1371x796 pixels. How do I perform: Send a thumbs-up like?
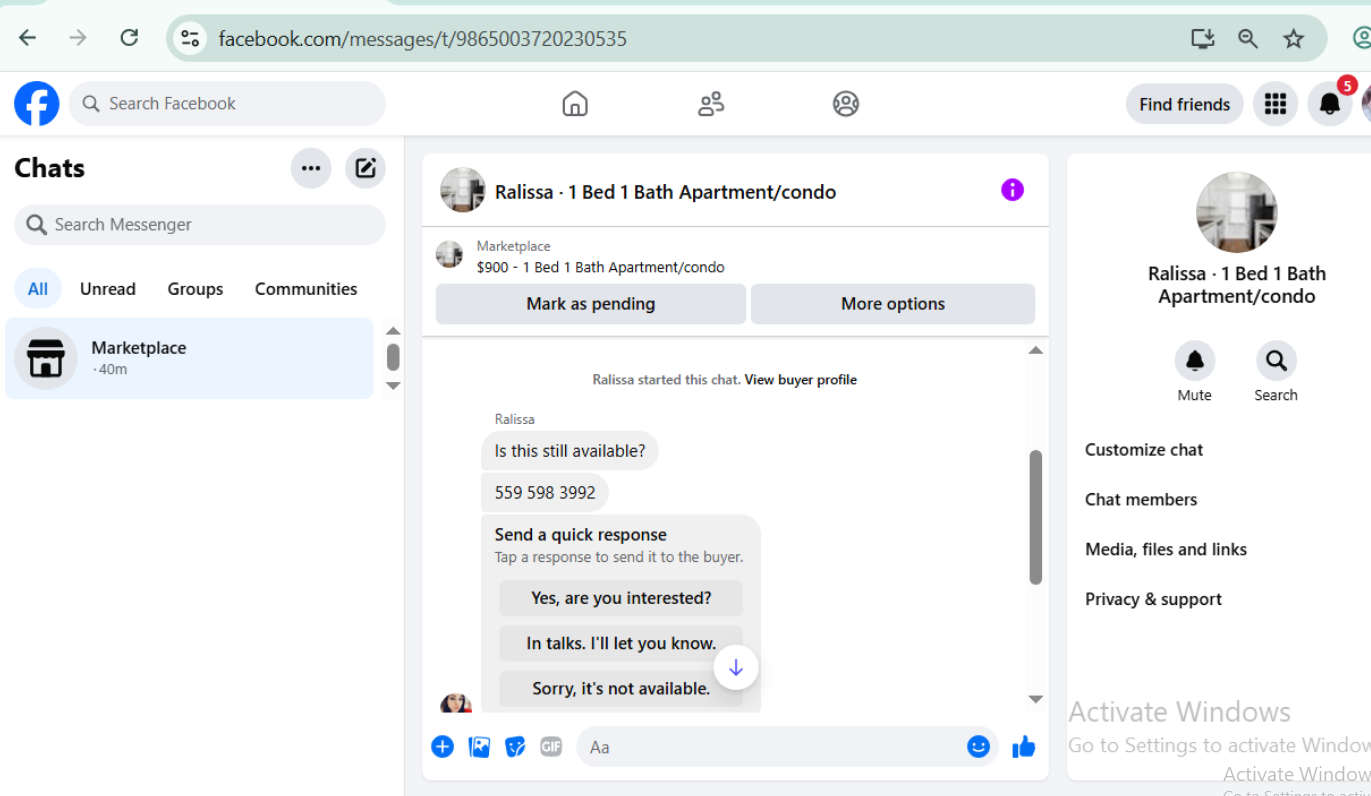(x=1024, y=747)
